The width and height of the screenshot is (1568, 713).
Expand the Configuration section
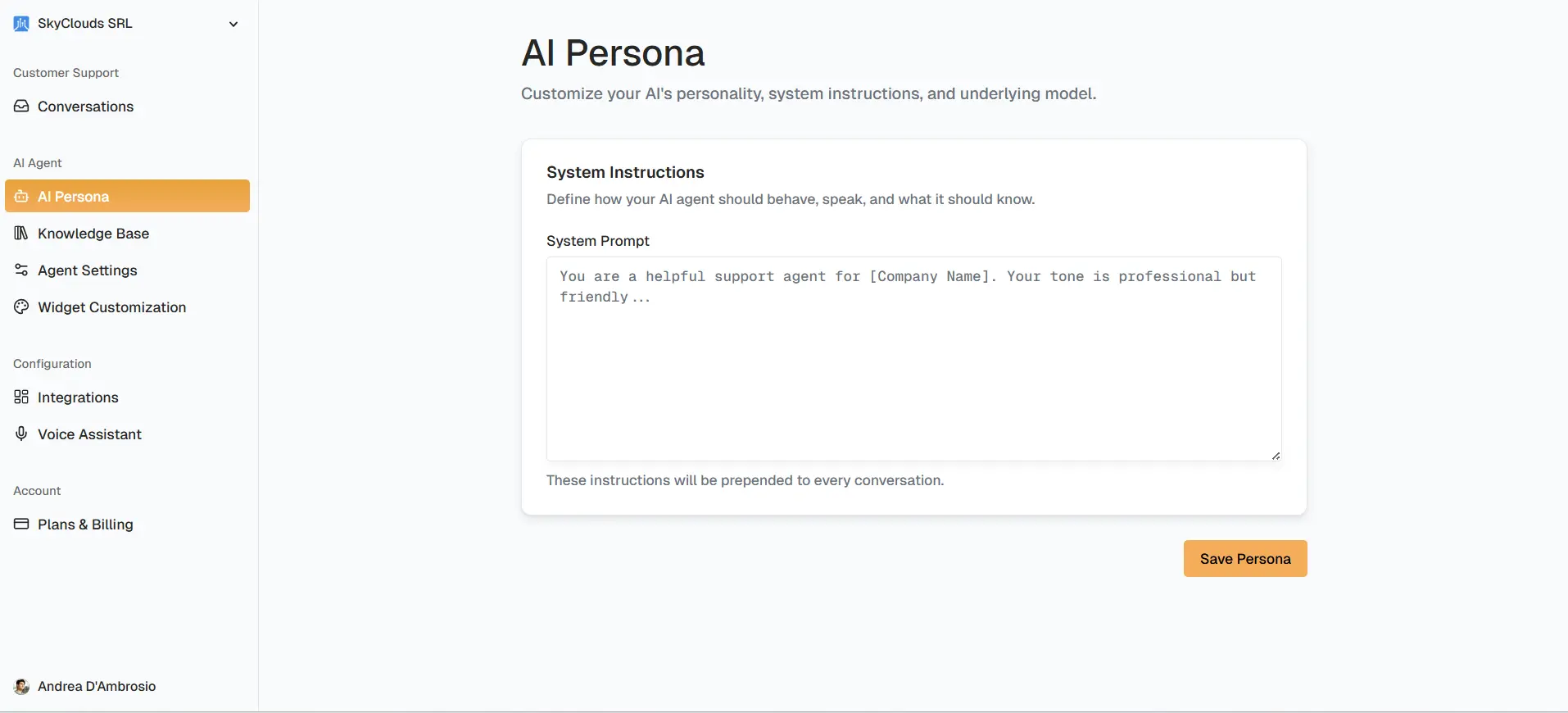(x=51, y=364)
